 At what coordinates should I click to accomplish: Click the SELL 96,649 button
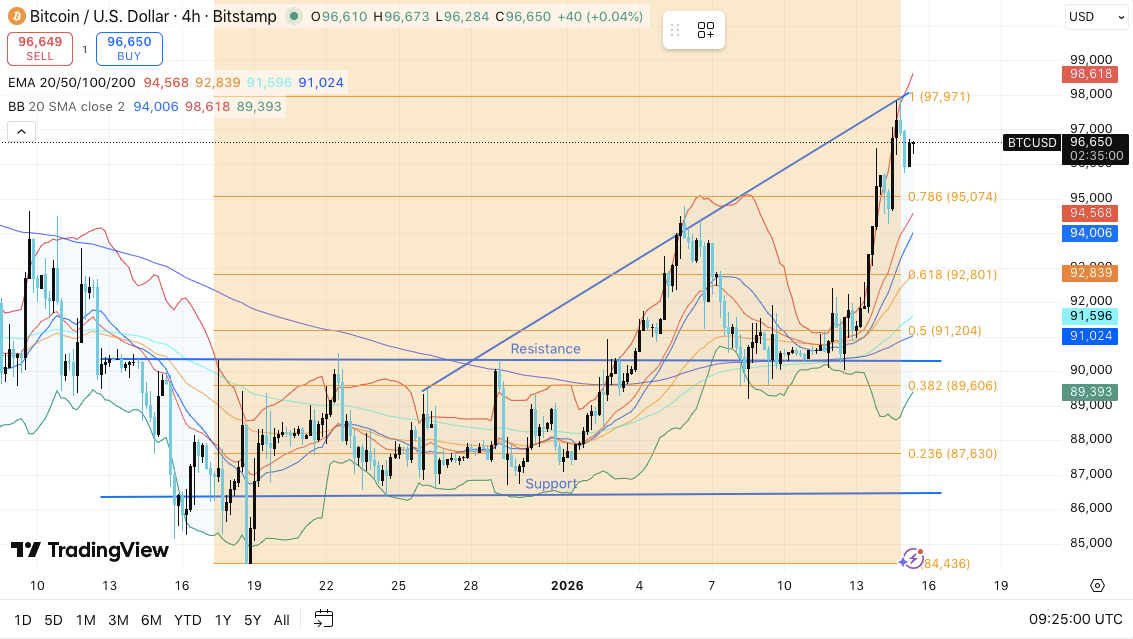[40, 47]
